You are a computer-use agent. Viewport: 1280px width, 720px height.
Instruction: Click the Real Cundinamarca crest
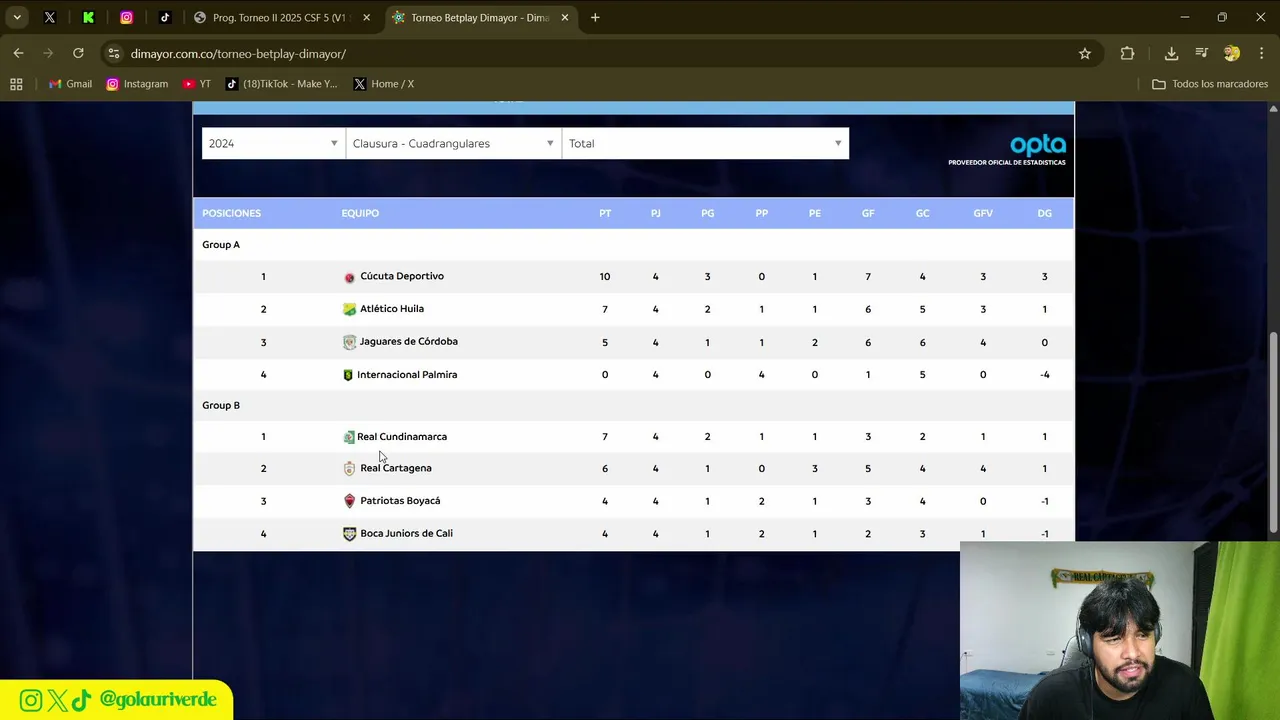tap(348, 437)
